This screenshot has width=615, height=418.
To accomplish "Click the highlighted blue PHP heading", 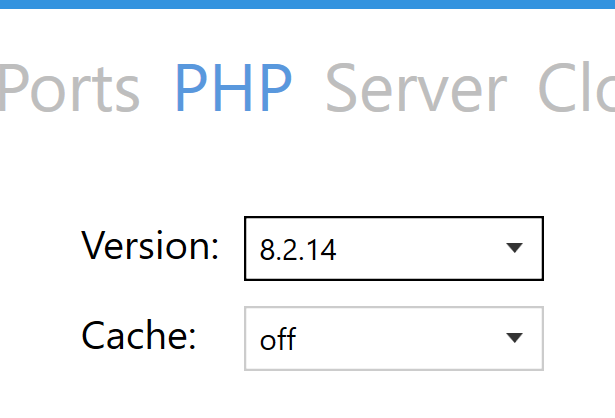I will pyautogui.click(x=233, y=88).
